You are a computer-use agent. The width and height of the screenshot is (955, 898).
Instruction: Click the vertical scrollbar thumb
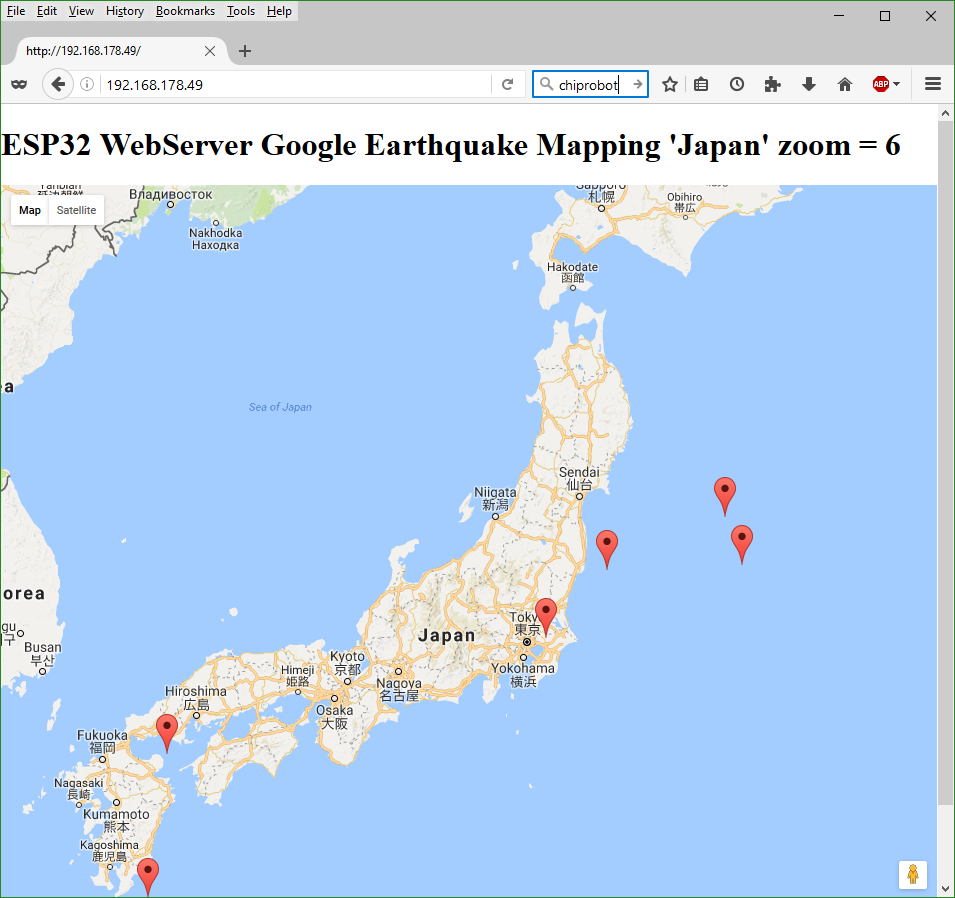[945, 463]
